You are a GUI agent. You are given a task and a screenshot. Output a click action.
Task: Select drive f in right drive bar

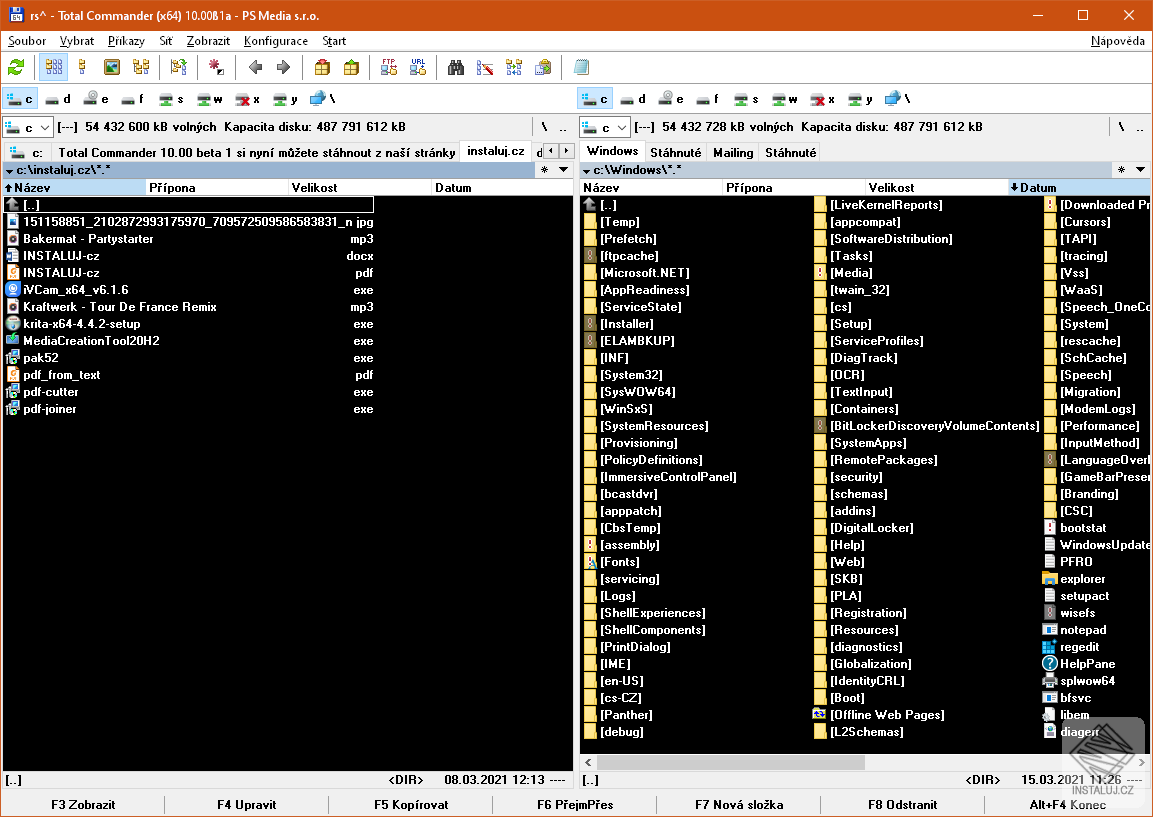[x=709, y=99]
